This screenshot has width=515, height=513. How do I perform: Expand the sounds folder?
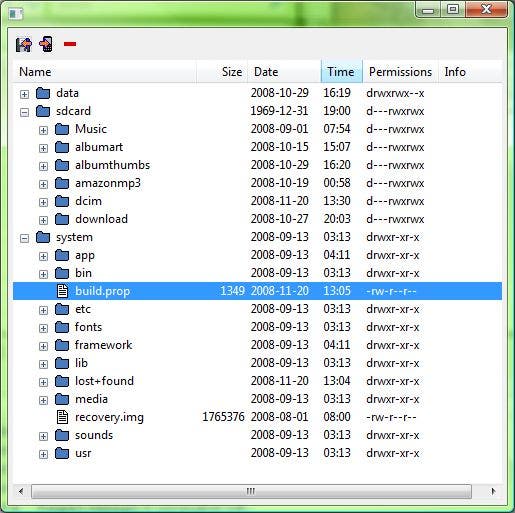[43, 436]
